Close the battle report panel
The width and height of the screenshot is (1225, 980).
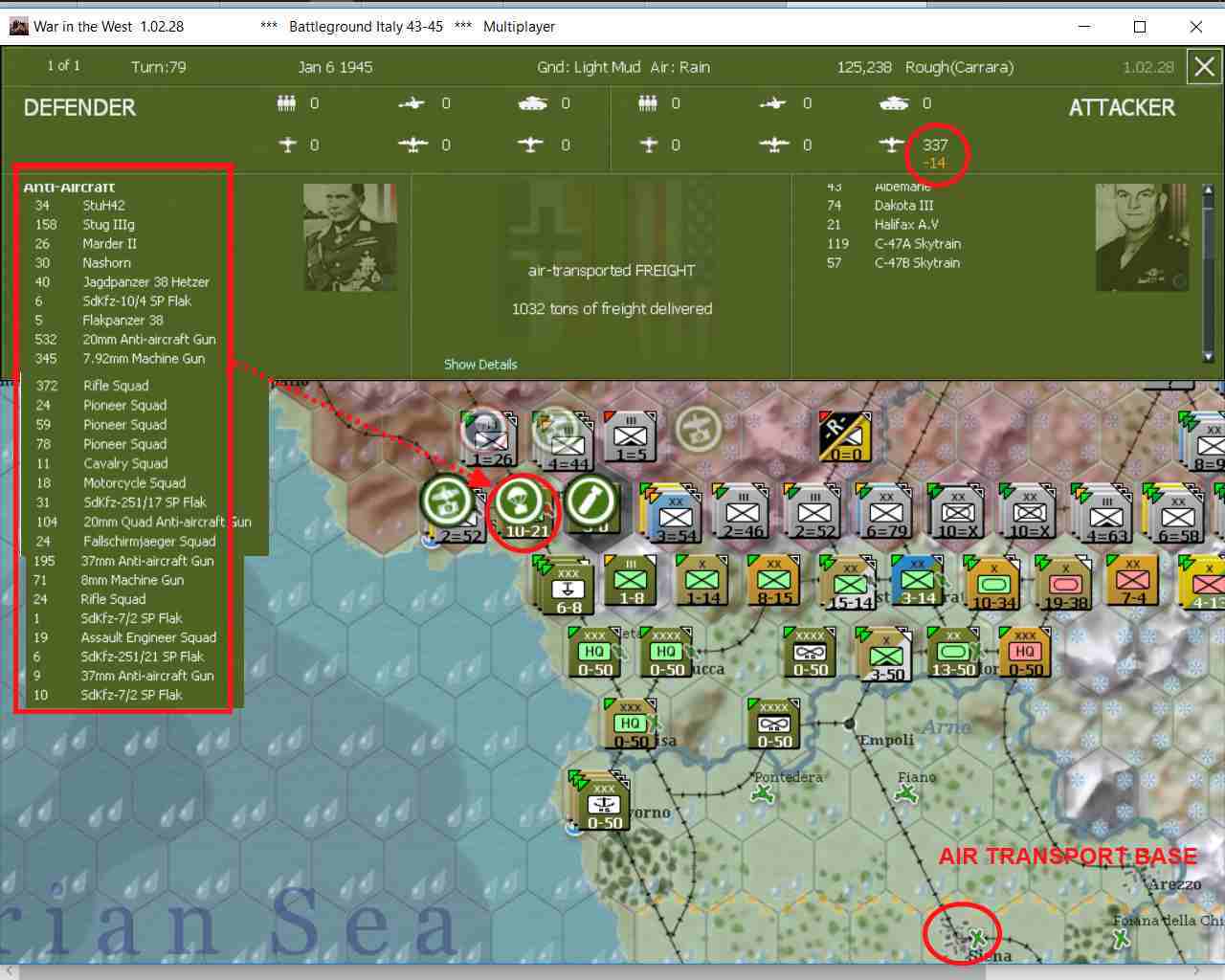click(1204, 67)
